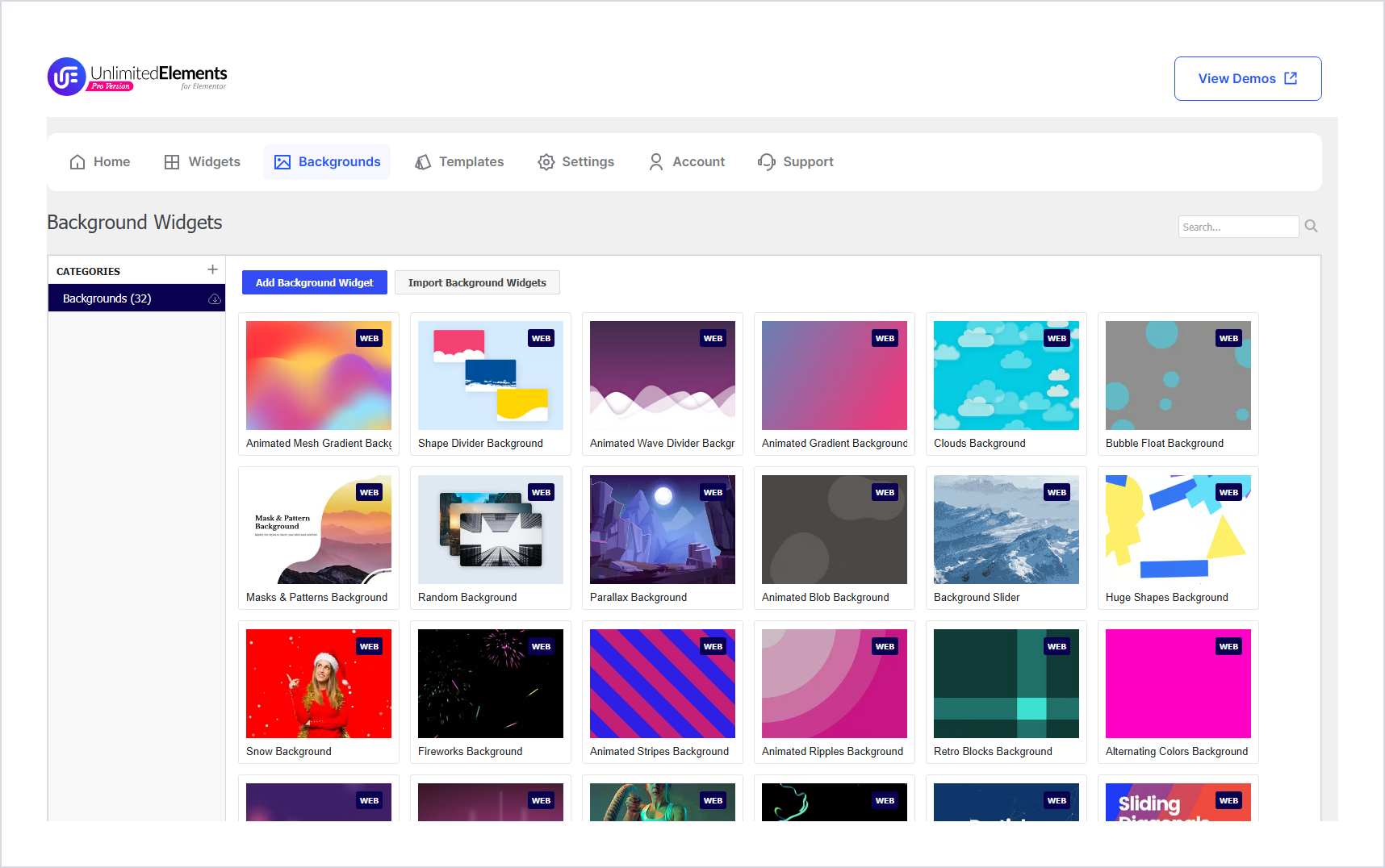Viewport: 1385px width, 868px height.
Task: Click download icon on Backgrounds category row
Action: pyautogui.click(x=215, y=299)
